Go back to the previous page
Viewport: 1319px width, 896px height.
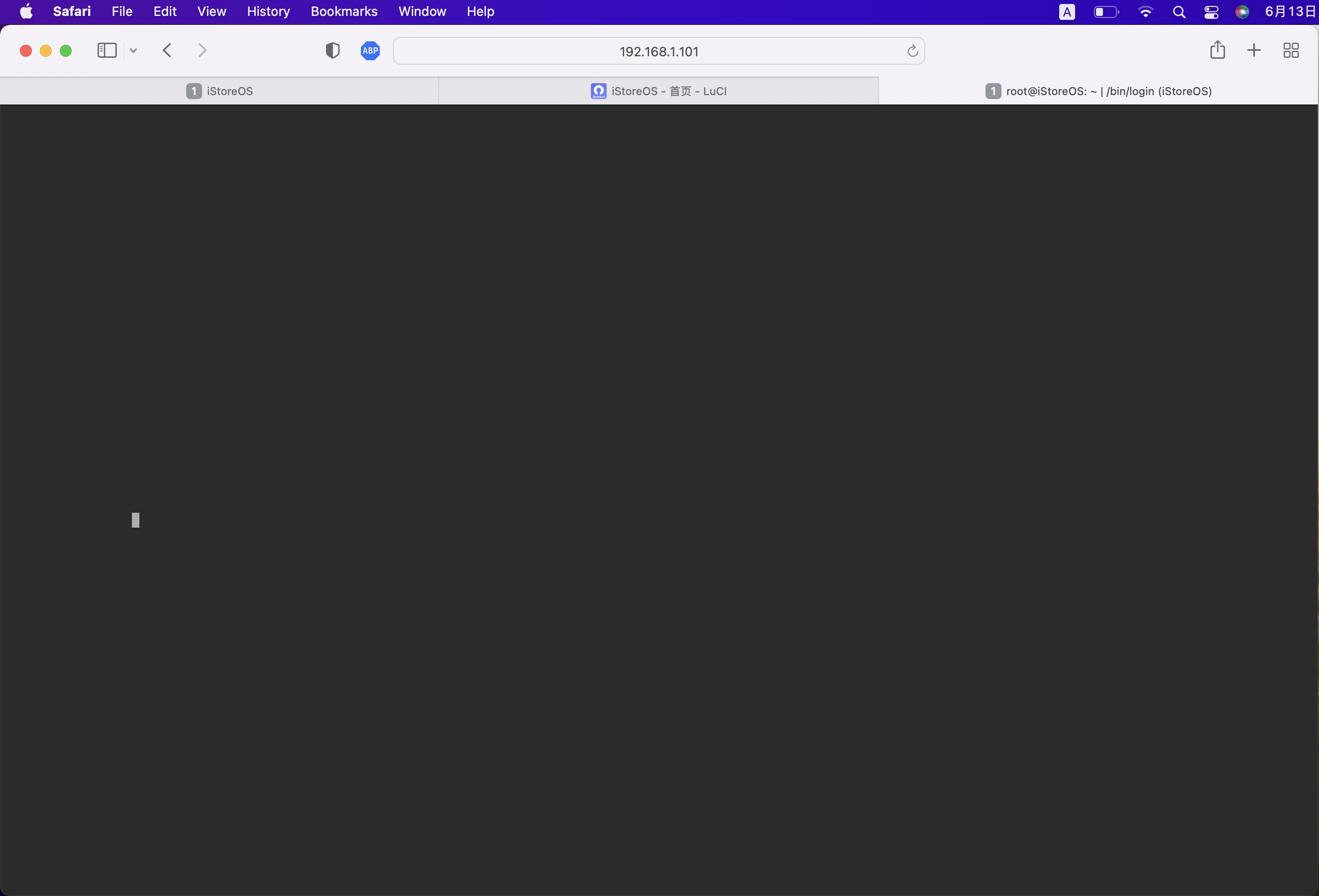coord(167,50)
